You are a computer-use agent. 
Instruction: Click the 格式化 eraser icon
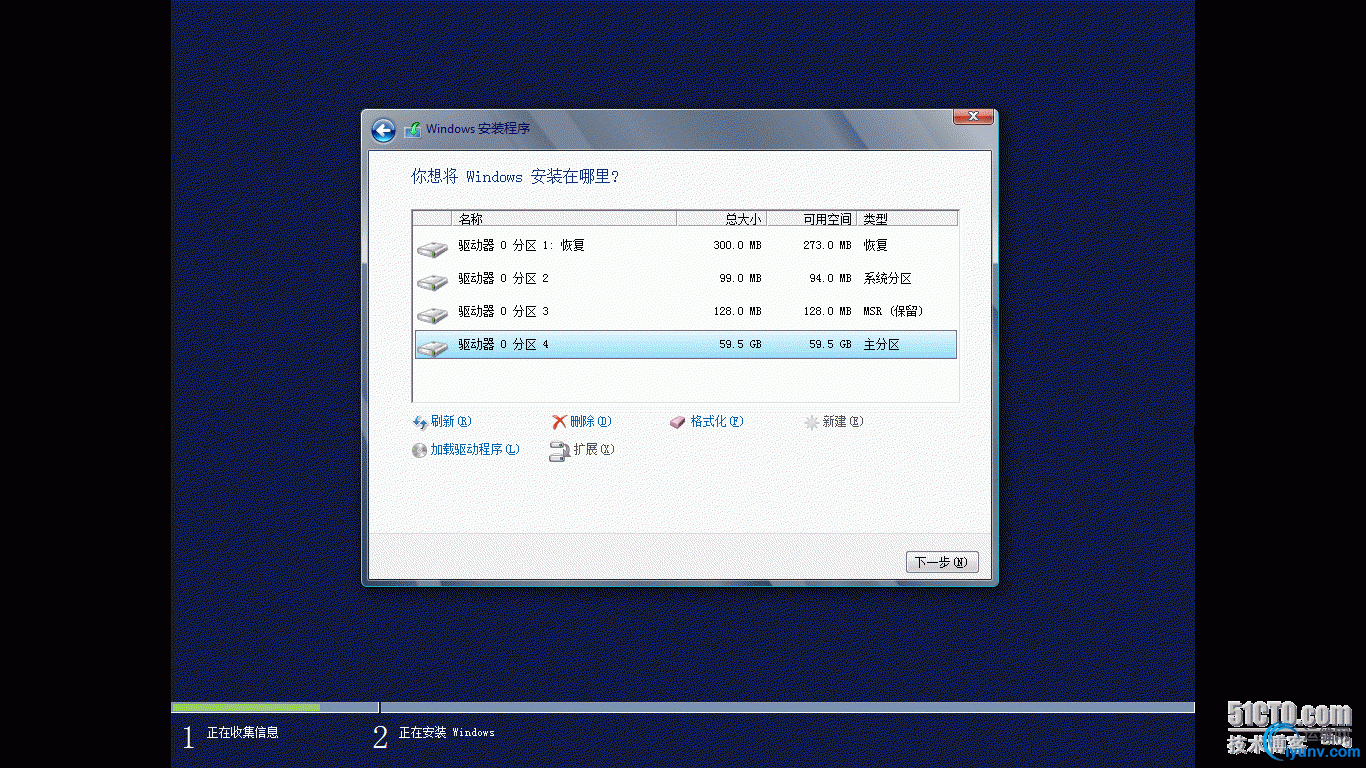click(678, 422)
